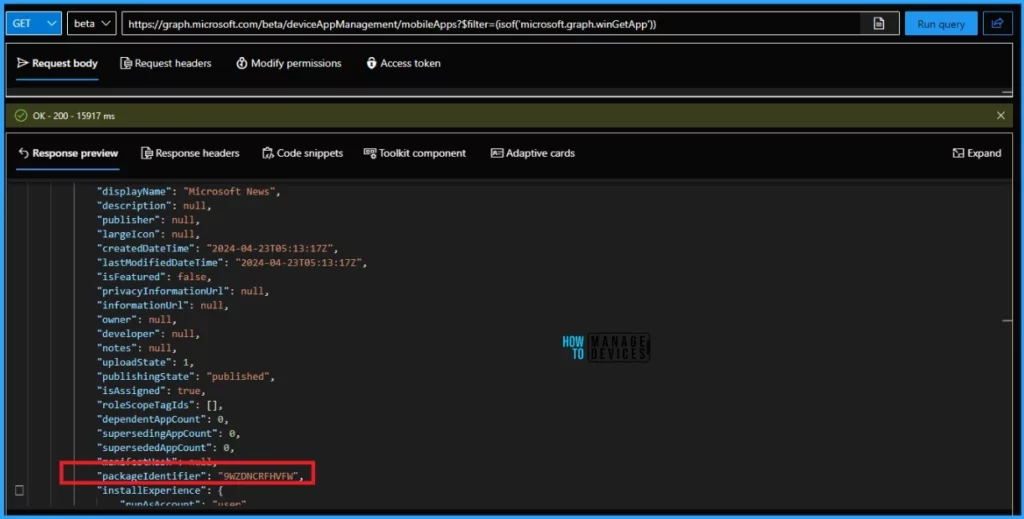Viewport: 1024px width, 519px height.
Task: Click the Expand response button
Action: (977, 153)
